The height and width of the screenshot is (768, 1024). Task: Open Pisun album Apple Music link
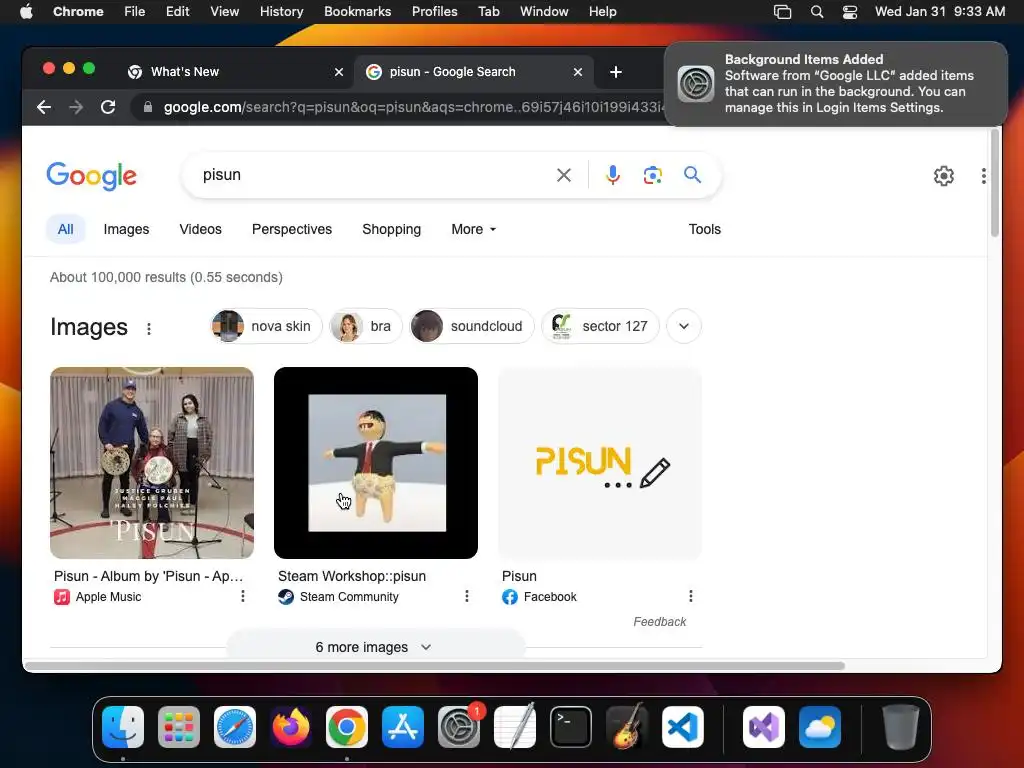pos(148,576)
